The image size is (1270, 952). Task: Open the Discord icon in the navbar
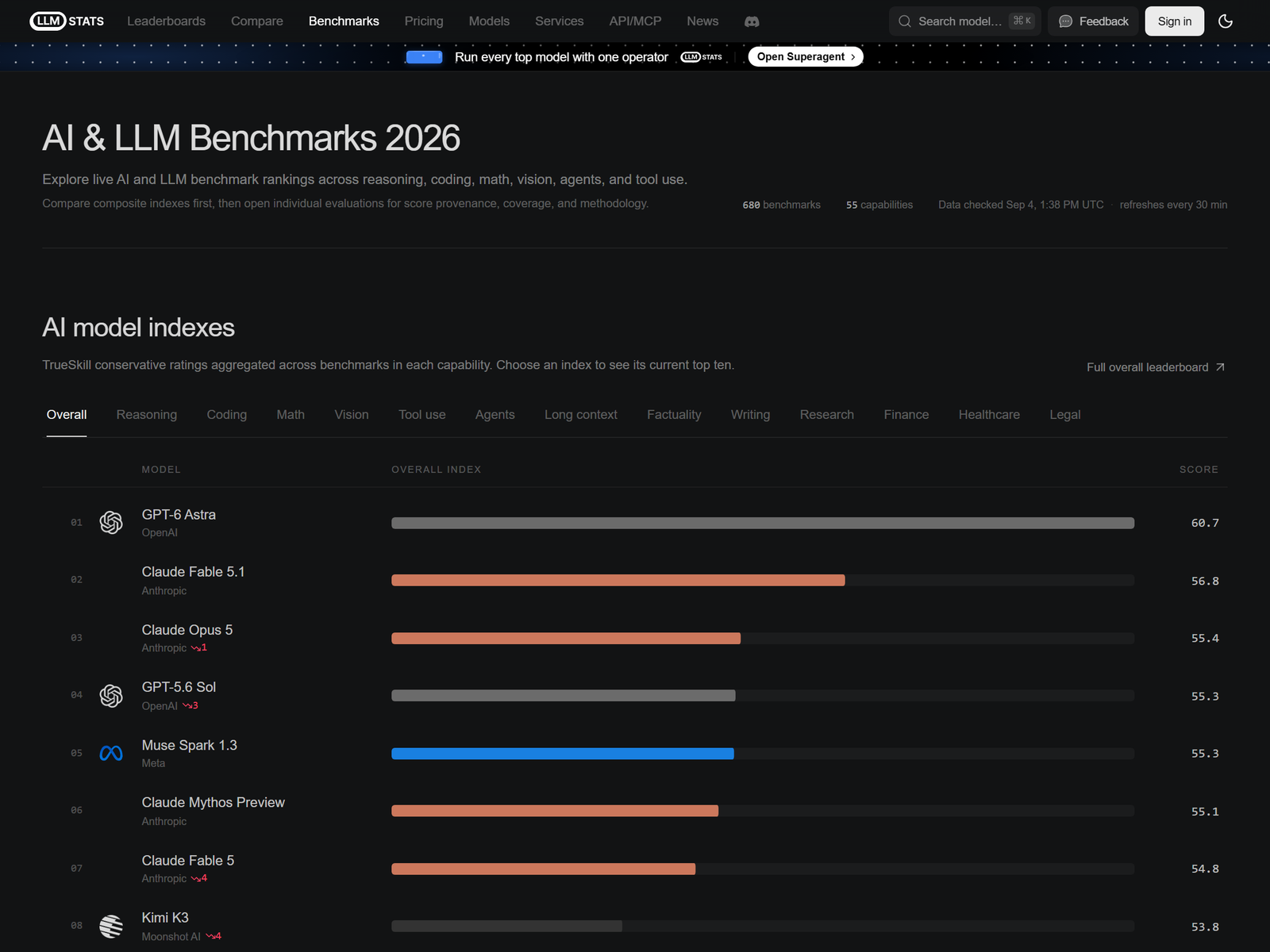tap(752, 21)
